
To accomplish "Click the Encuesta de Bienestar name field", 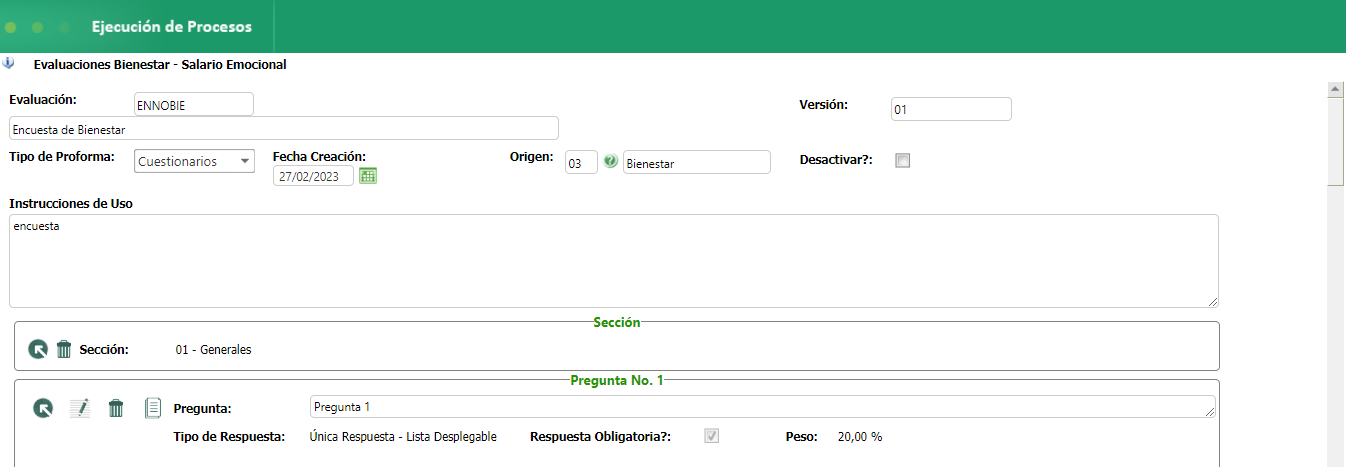I will click(x=283, y=129).
